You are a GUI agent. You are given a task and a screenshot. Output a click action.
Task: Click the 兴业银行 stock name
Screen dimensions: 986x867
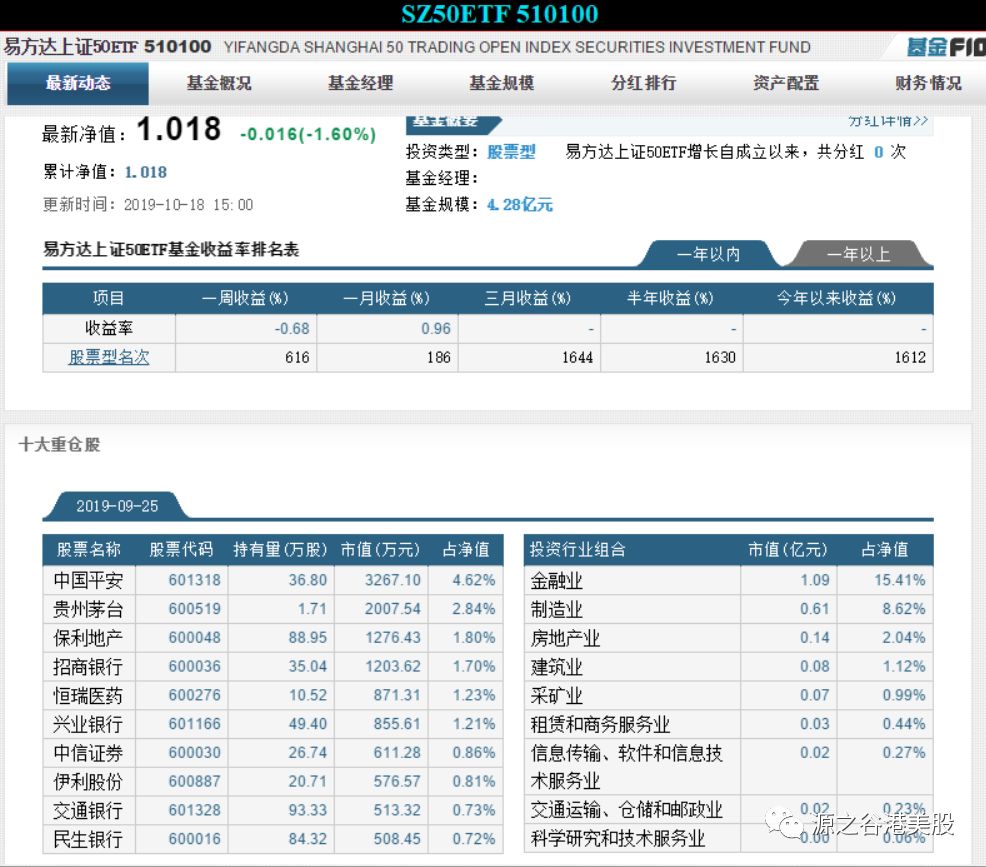click(88, 724)
